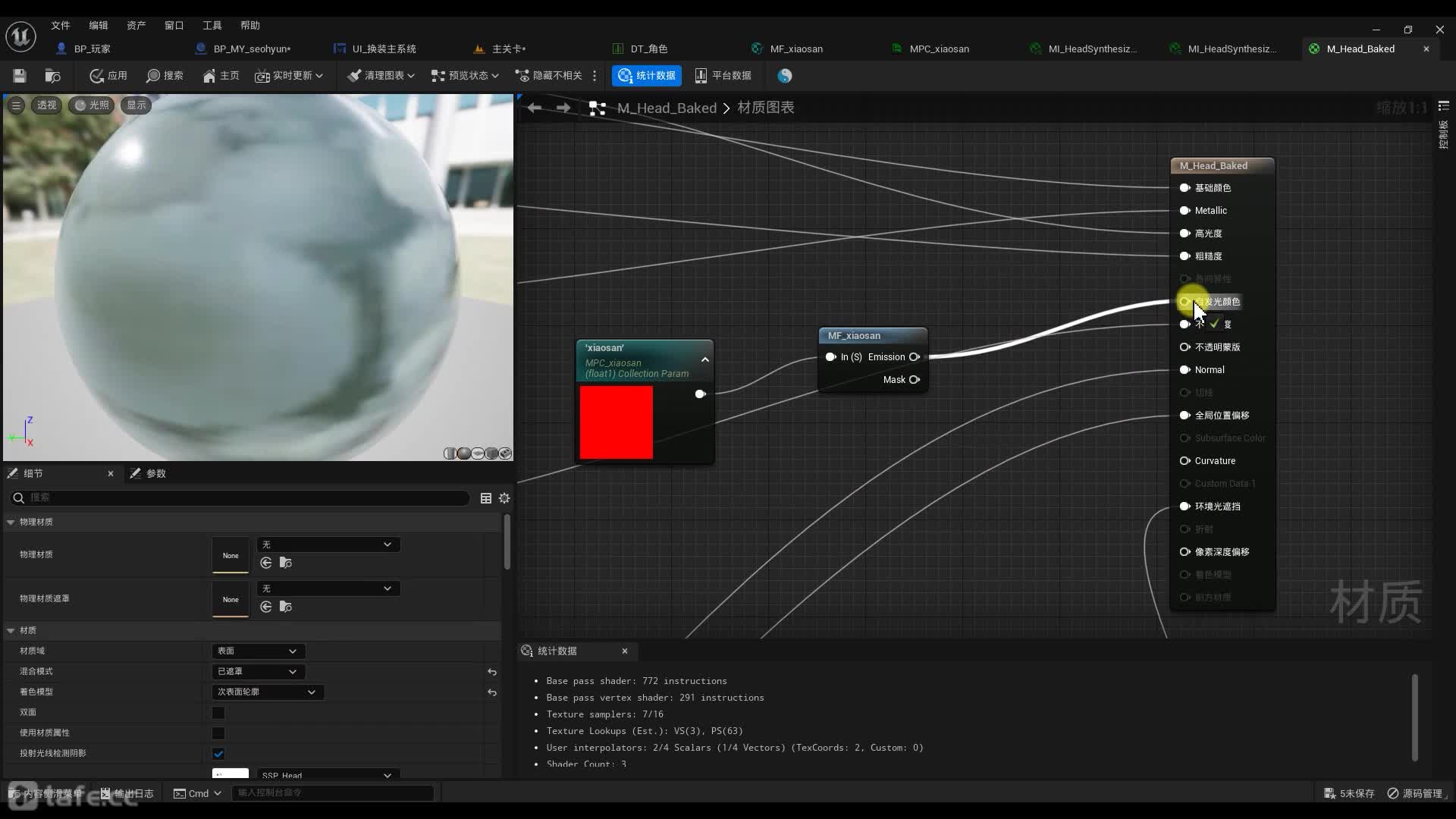
Task: Close the 细节 details tab
Action: tap(111, 474)
